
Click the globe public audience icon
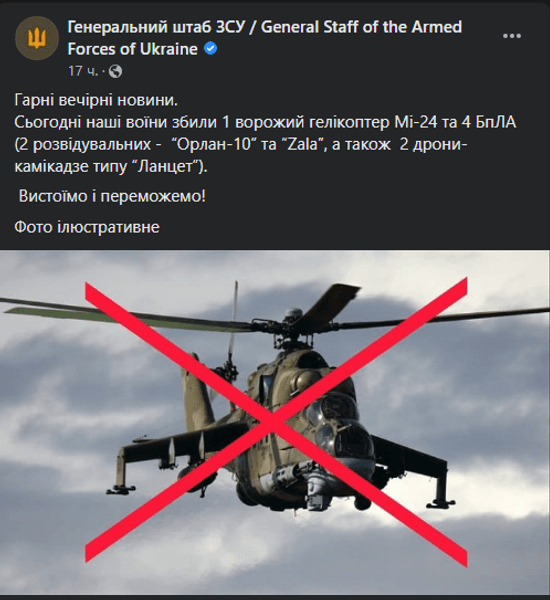[115, 71]
